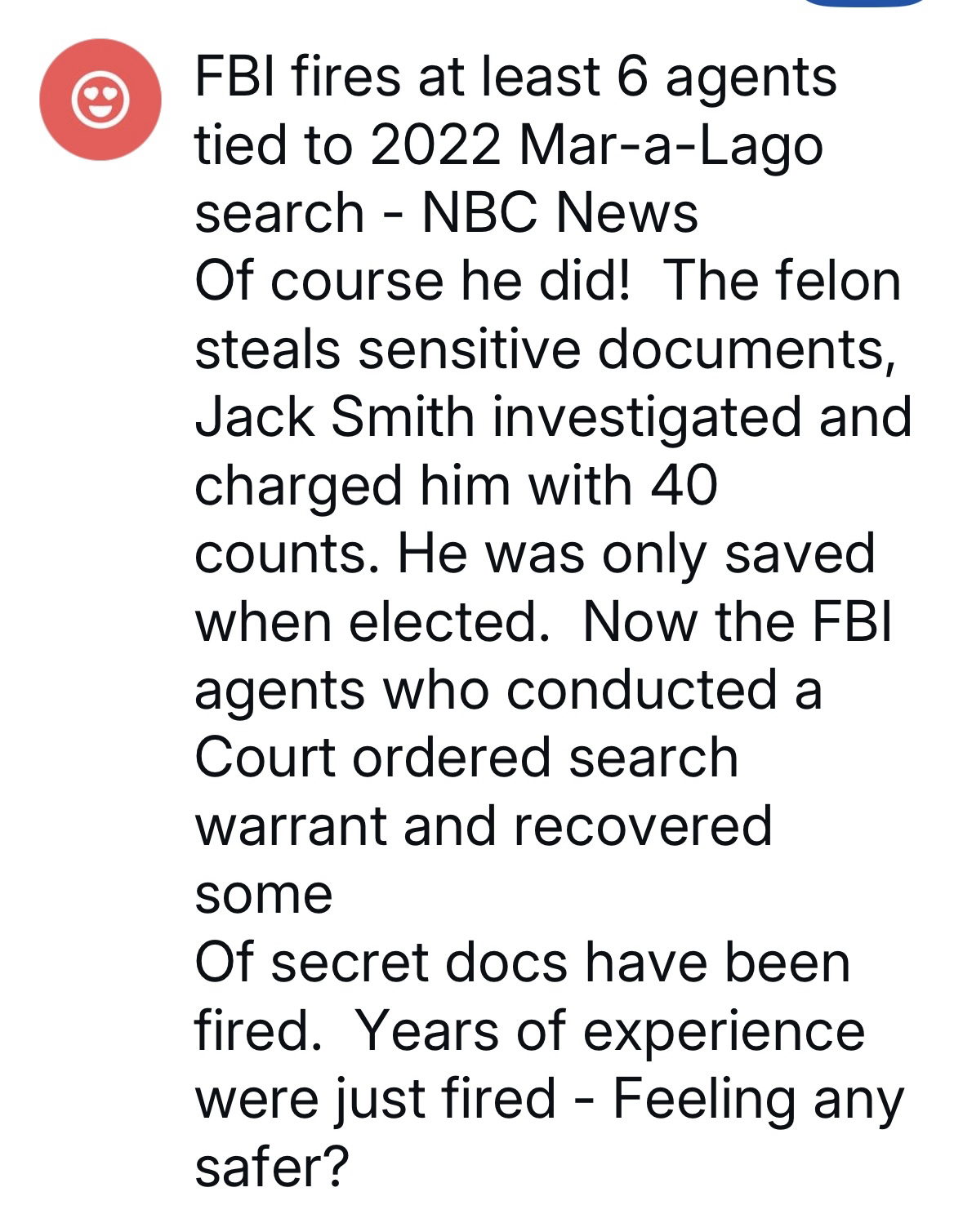Click the words "Years of experience"
Image resolution: width=963 pixels, height=1232 pixels.
point(611,1030)
